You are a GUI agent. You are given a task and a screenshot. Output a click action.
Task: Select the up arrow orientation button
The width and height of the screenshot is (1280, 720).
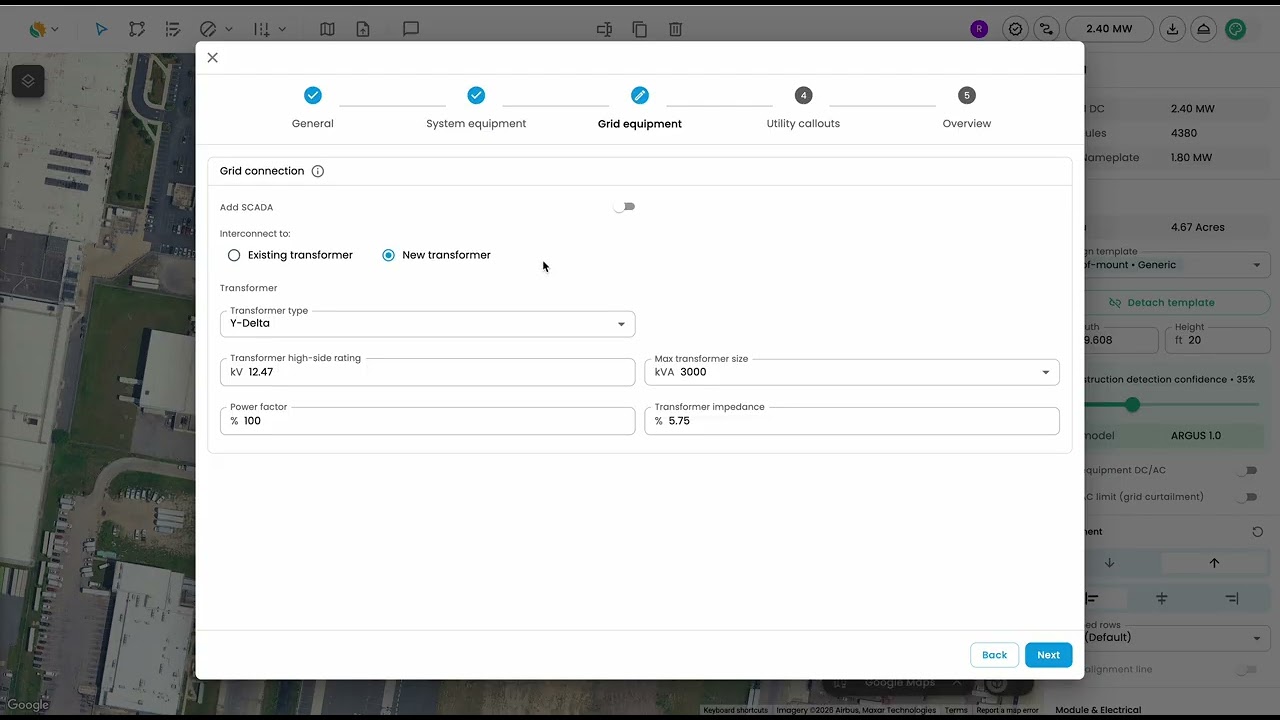click(1214, 563)
